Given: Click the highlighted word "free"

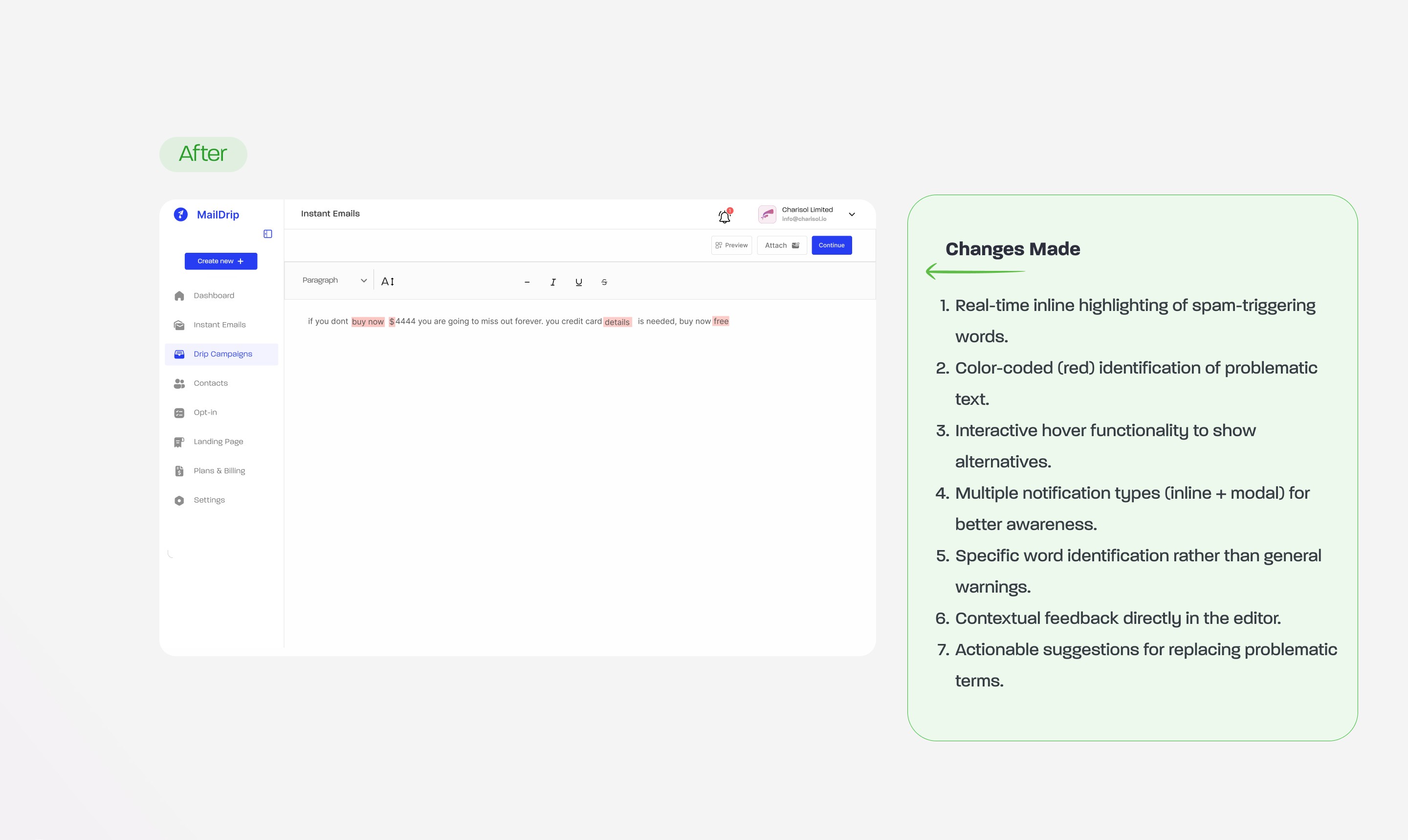Looking at the screenshot, I should click(x=721, y=321).
